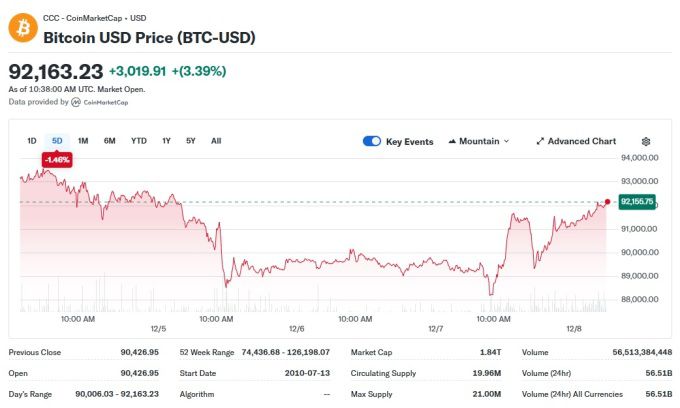
Task: Click the red current price dot
Action: (x=608, y=201)
